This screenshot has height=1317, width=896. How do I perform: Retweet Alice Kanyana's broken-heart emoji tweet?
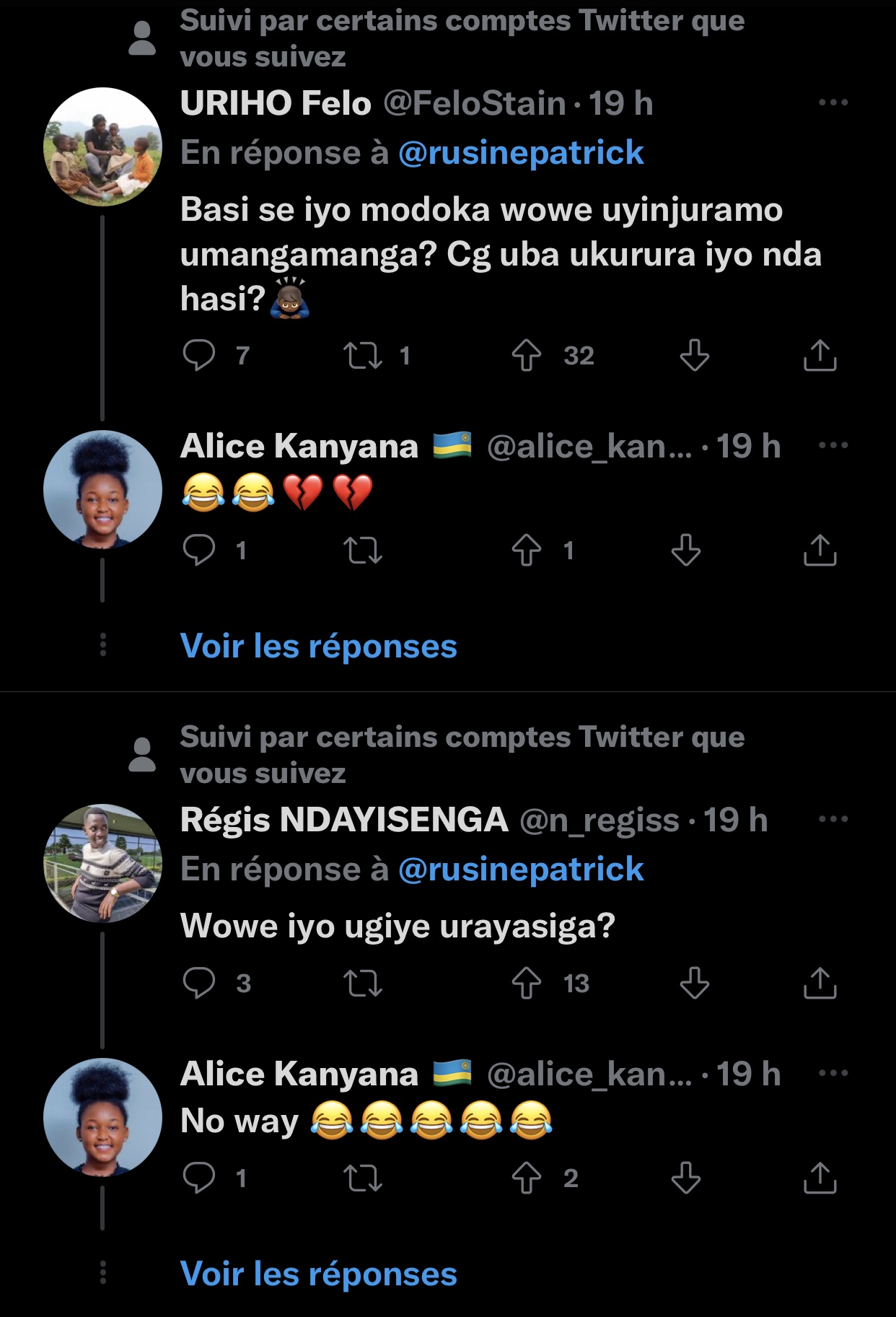363,551
